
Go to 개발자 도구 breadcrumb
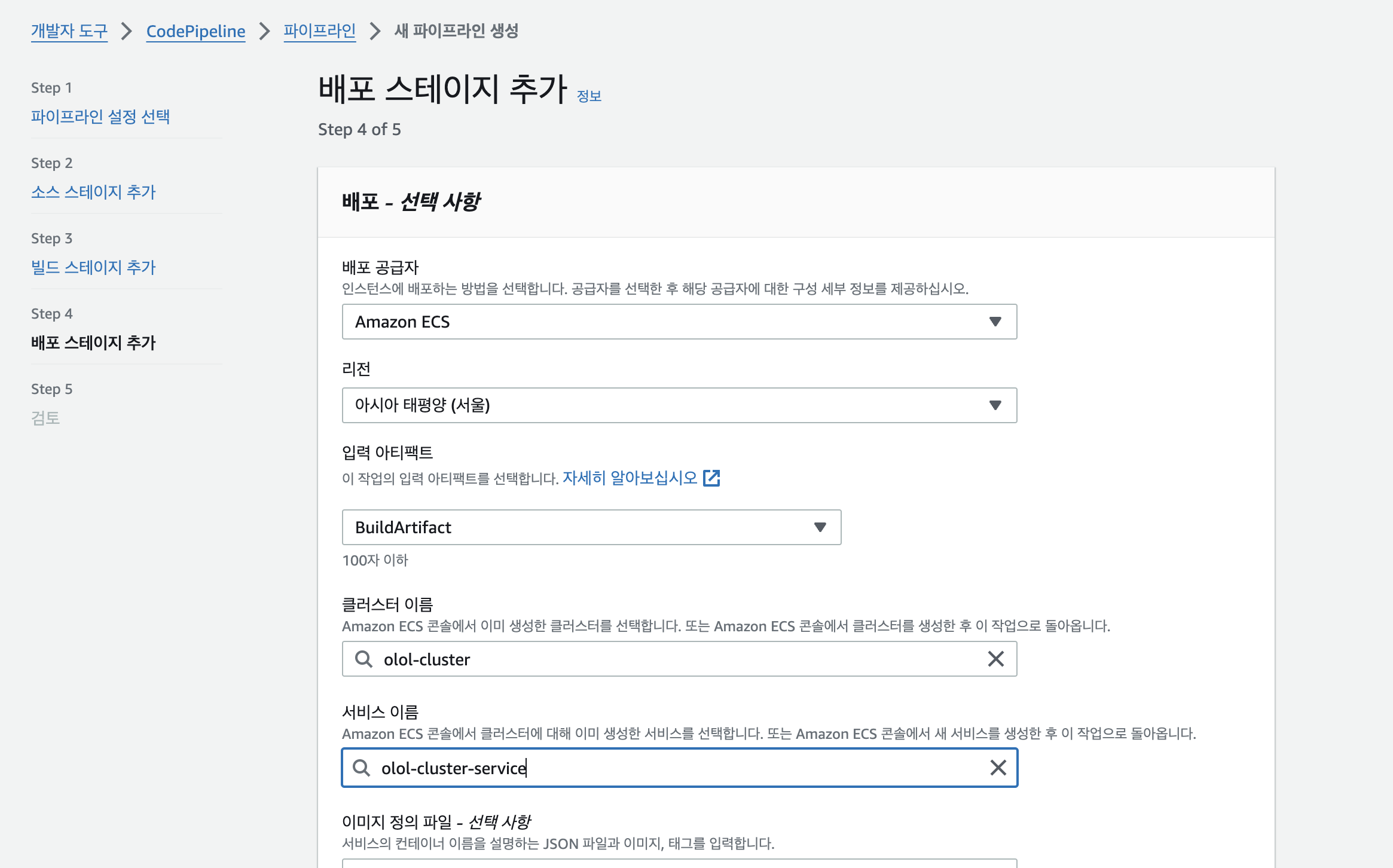coord(69,31)
